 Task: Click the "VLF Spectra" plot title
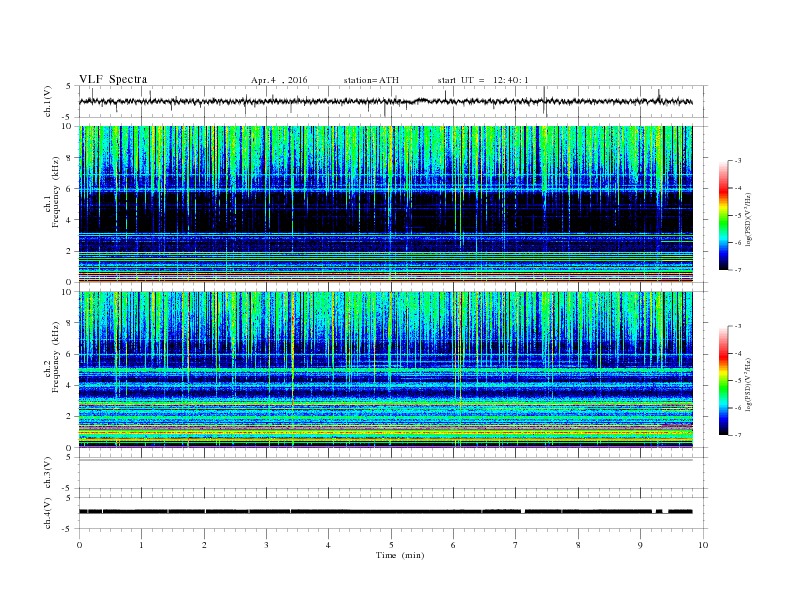[113, 79]
